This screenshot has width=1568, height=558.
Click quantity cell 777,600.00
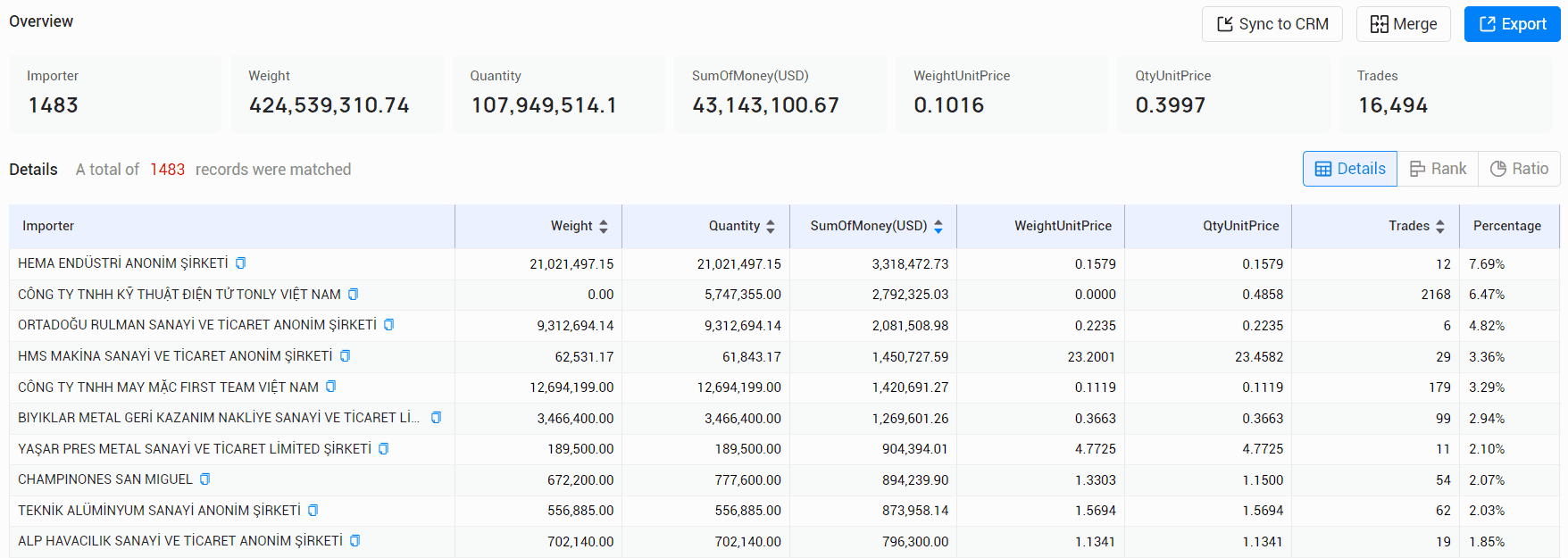tap(747, 480)
